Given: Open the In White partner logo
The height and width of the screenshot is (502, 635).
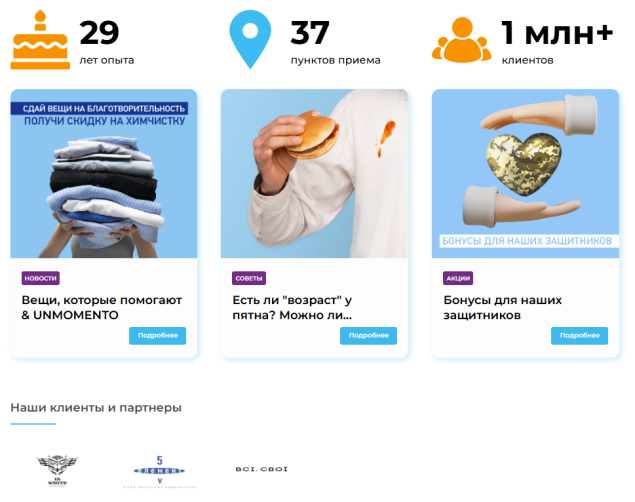Looking at the screenshot, I should [x=57, y=470].
